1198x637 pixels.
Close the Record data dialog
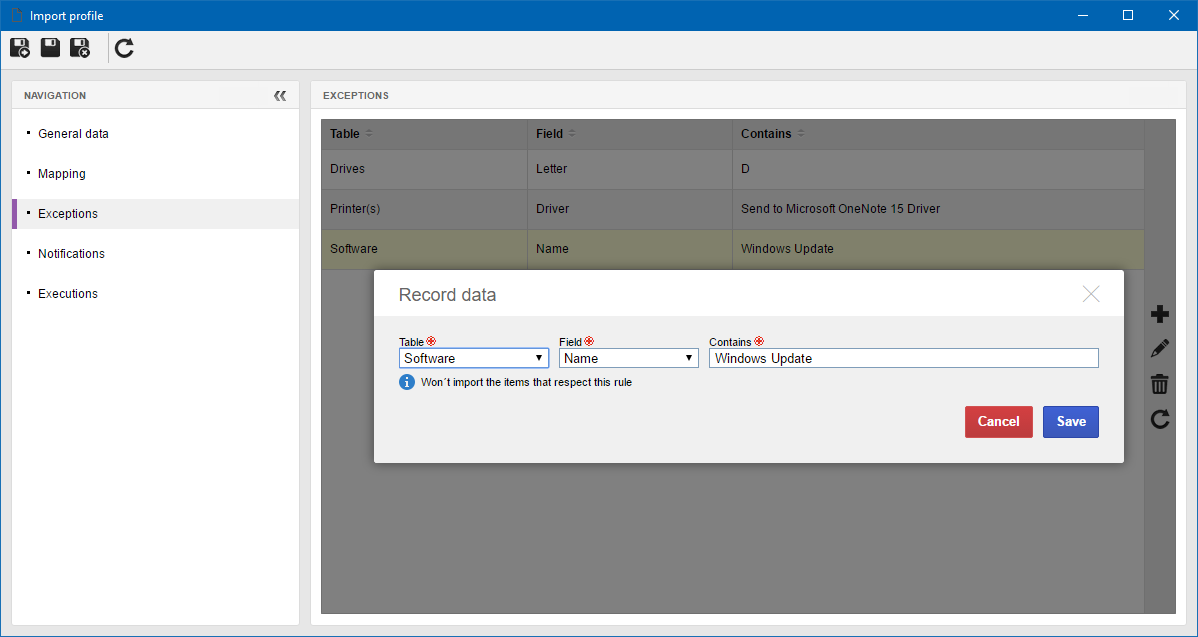1091,294
